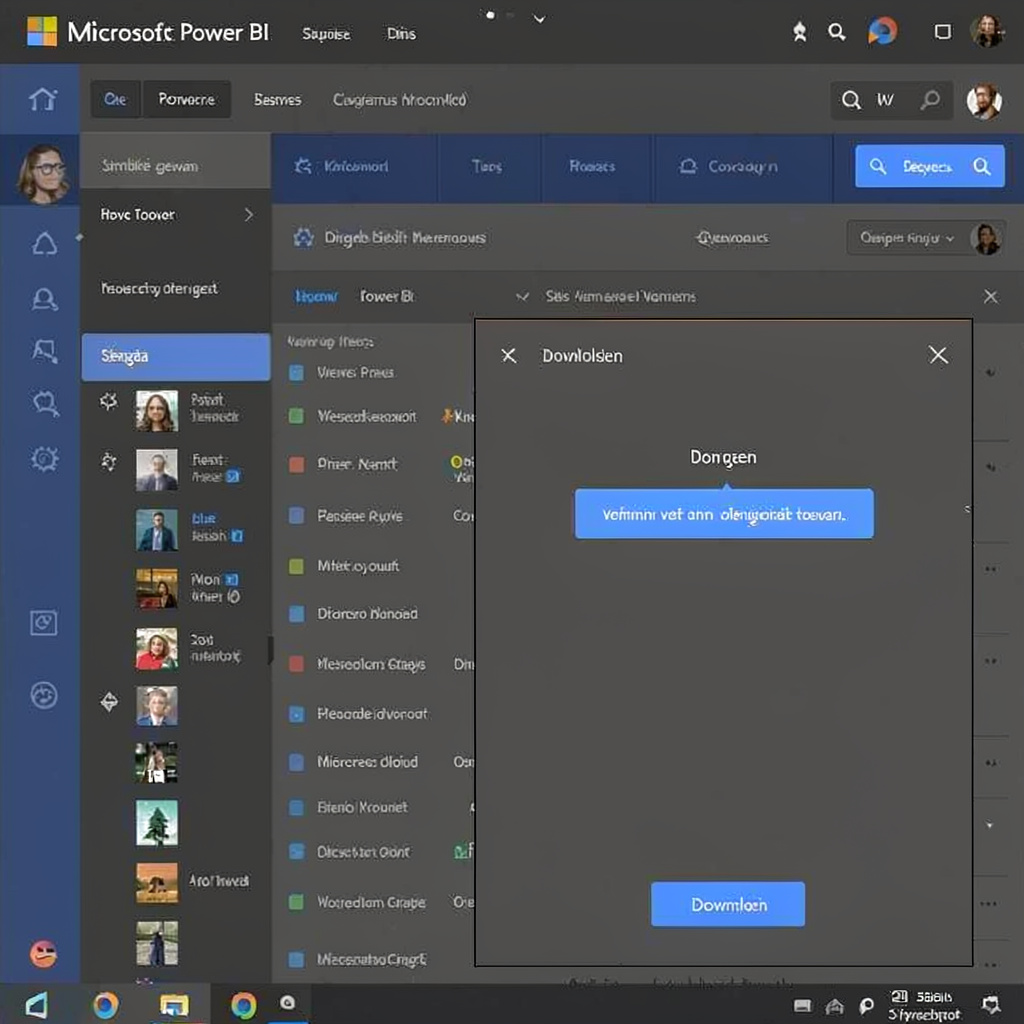Click the pin icon in the title bar
1024x1024 pixels.
tap(799, 32)
